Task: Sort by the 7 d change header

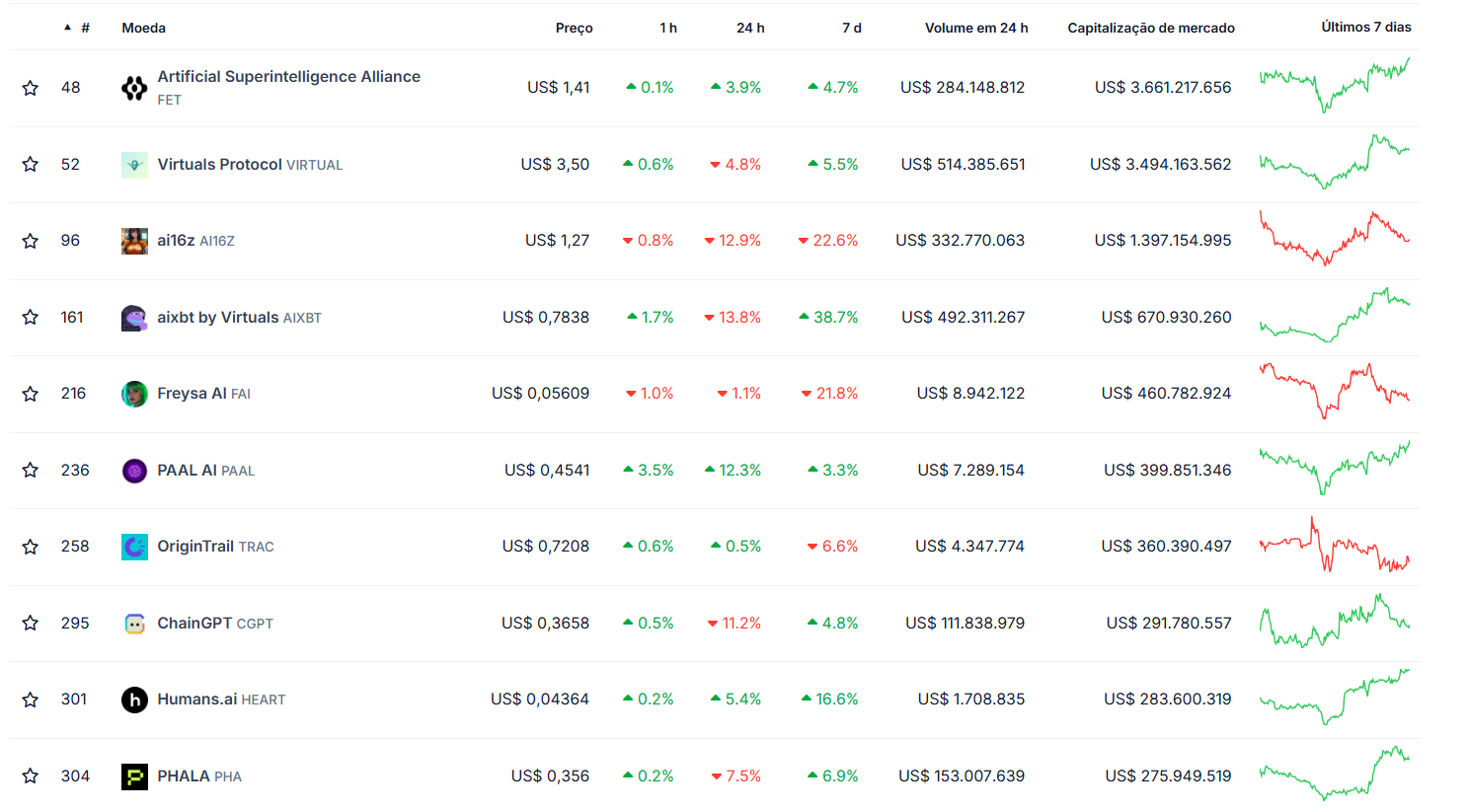Action: click(852, 28)
